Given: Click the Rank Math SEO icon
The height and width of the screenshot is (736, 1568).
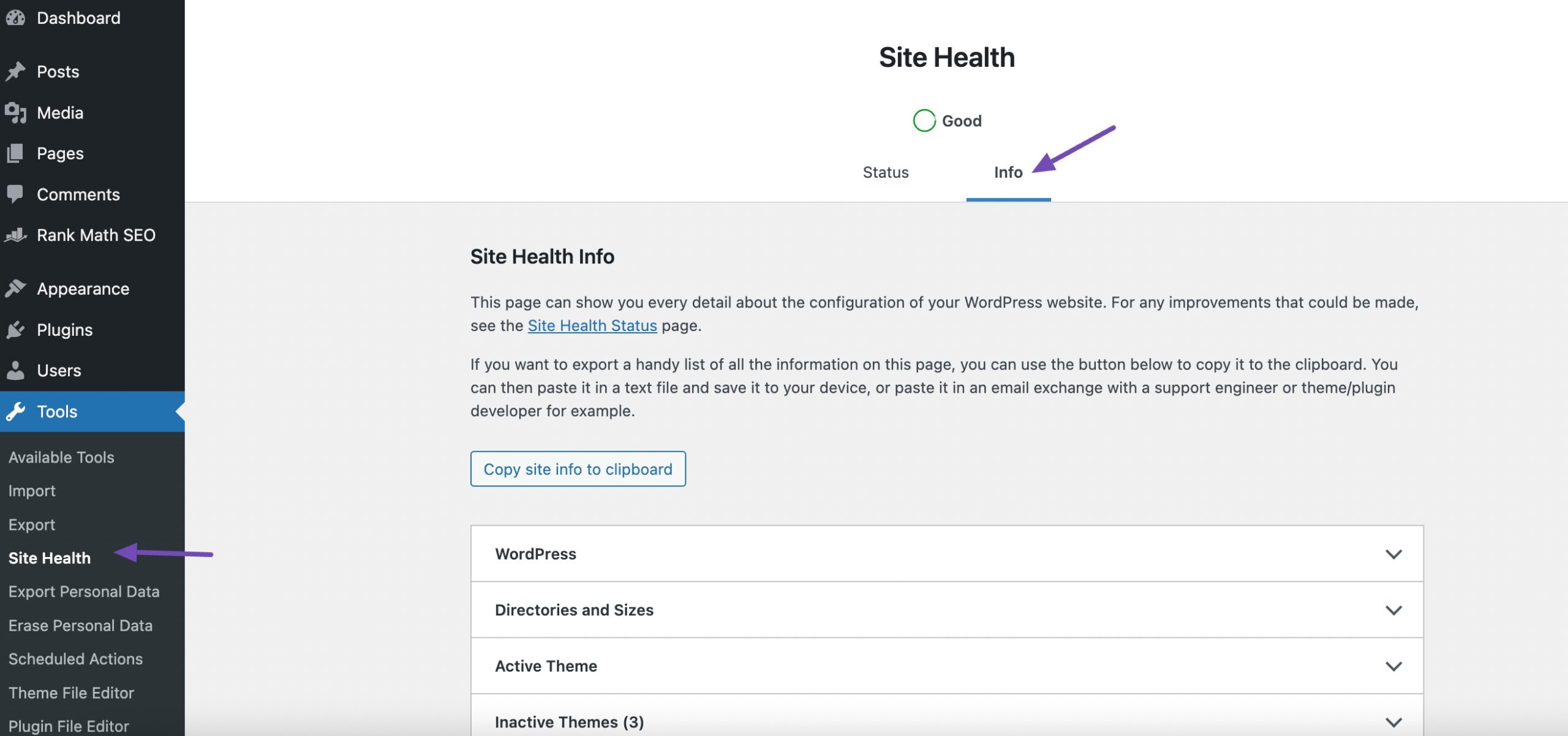Looking at the screenshot, I should (x=15, y=235).
